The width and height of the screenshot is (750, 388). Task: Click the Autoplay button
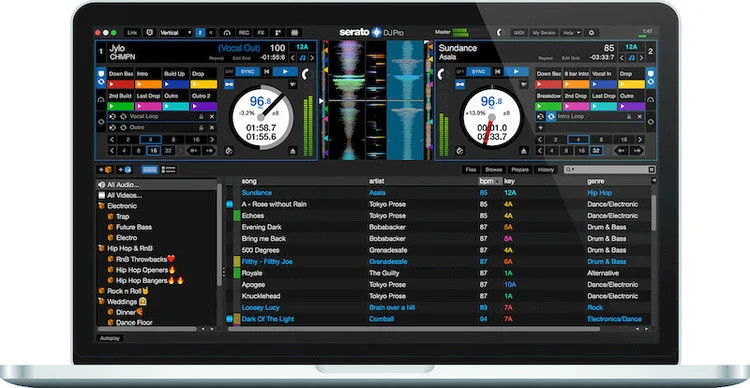point(110,338)
